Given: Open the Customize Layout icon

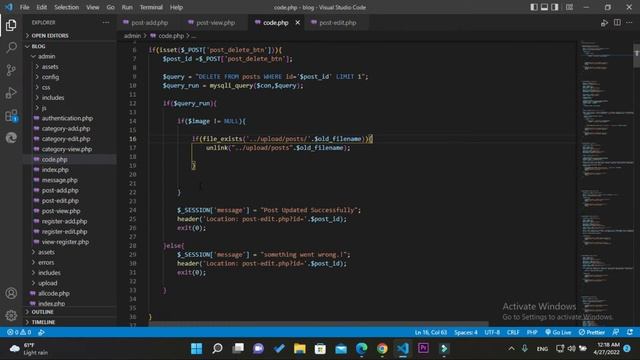Looking at the screenshot, I should (x=569, y=7).
